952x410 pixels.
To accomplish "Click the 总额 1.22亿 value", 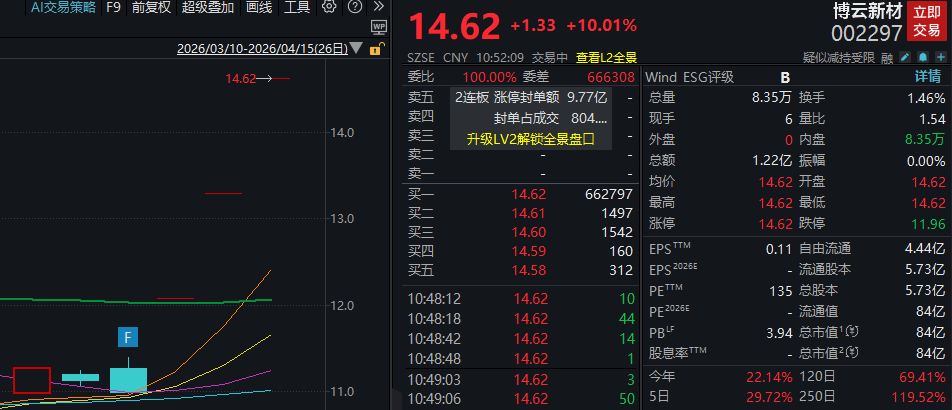I will tap(773, 161).
